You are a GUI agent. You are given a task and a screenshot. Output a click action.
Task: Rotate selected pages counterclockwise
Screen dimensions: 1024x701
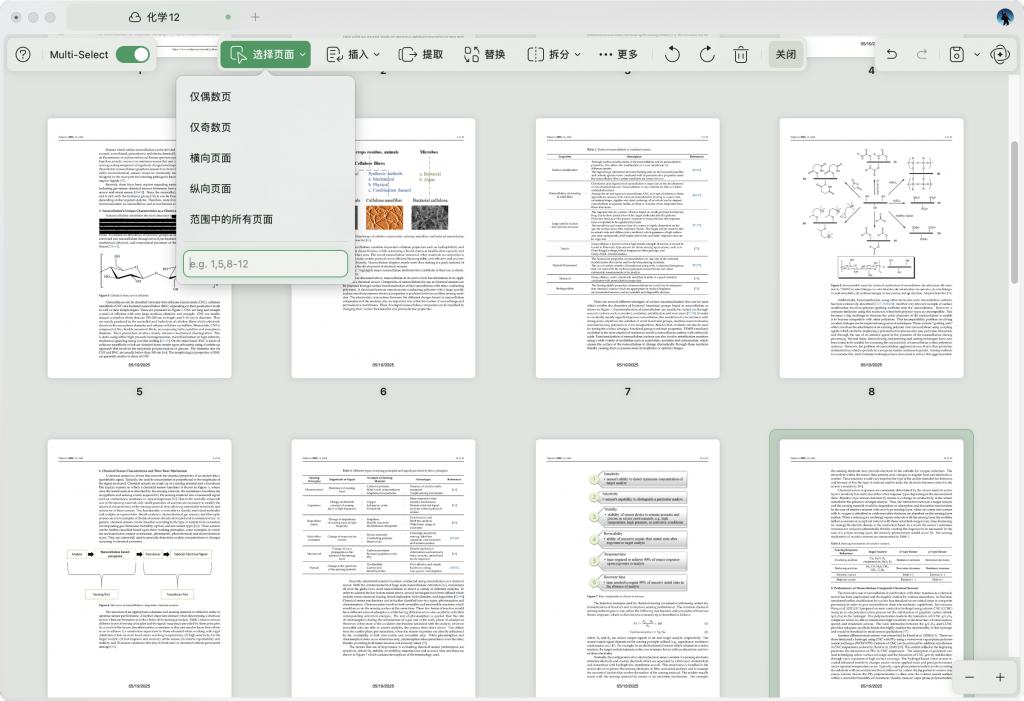674,55
